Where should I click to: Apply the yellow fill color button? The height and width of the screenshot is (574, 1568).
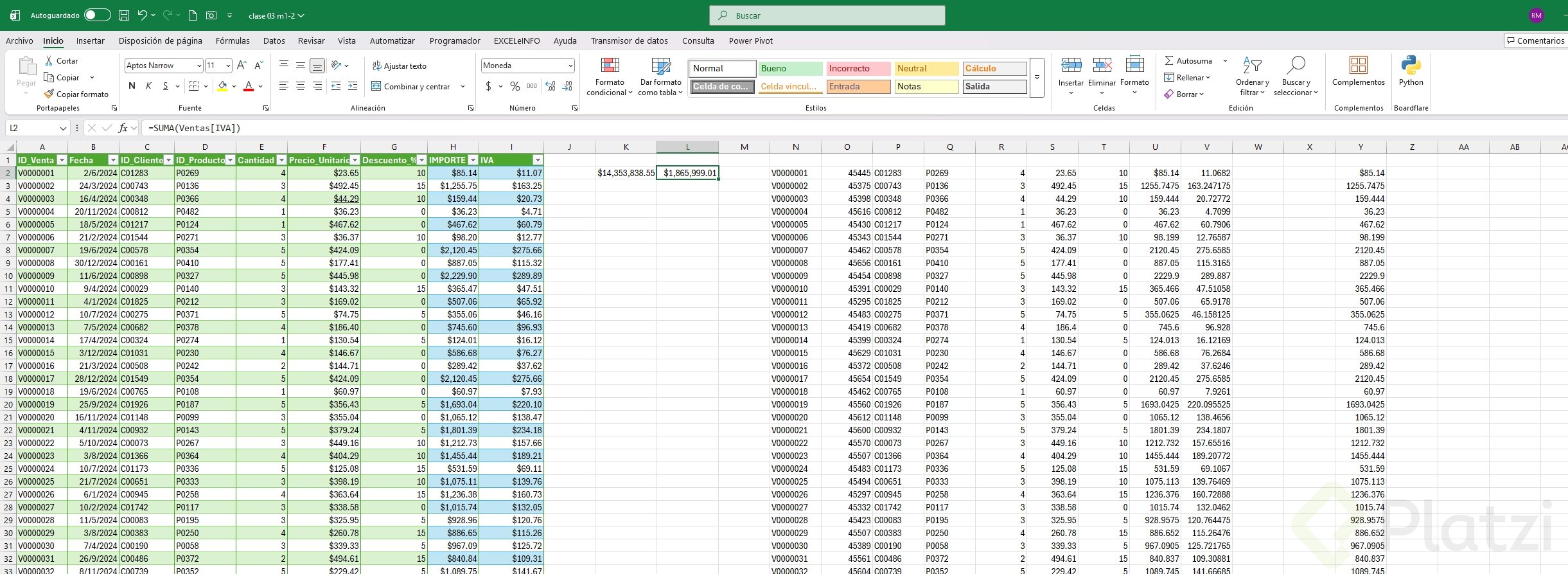[x=222, y=86]
